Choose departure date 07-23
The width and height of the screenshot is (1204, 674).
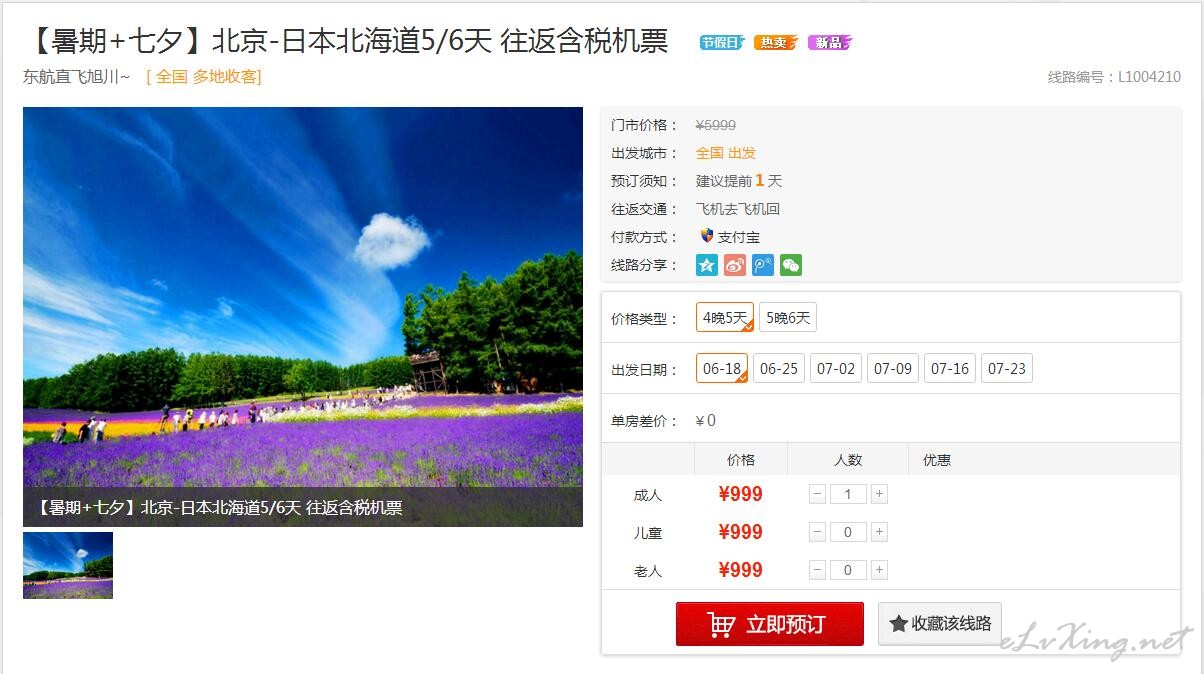click(1007, 369)
